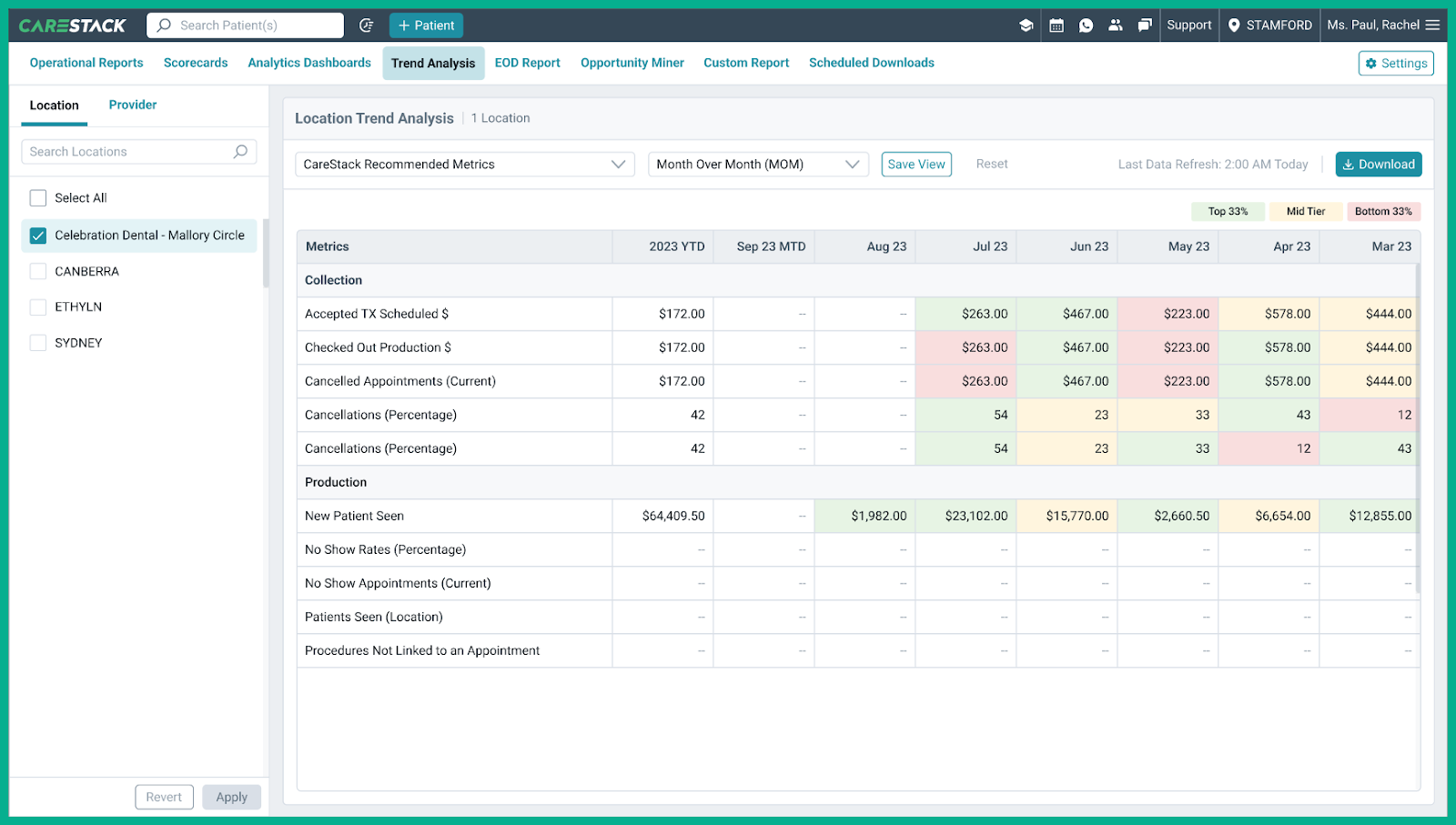Viewport: 1456px width, 825px height.
Task: Click Support in the top bar
Action: [1189, 25]
